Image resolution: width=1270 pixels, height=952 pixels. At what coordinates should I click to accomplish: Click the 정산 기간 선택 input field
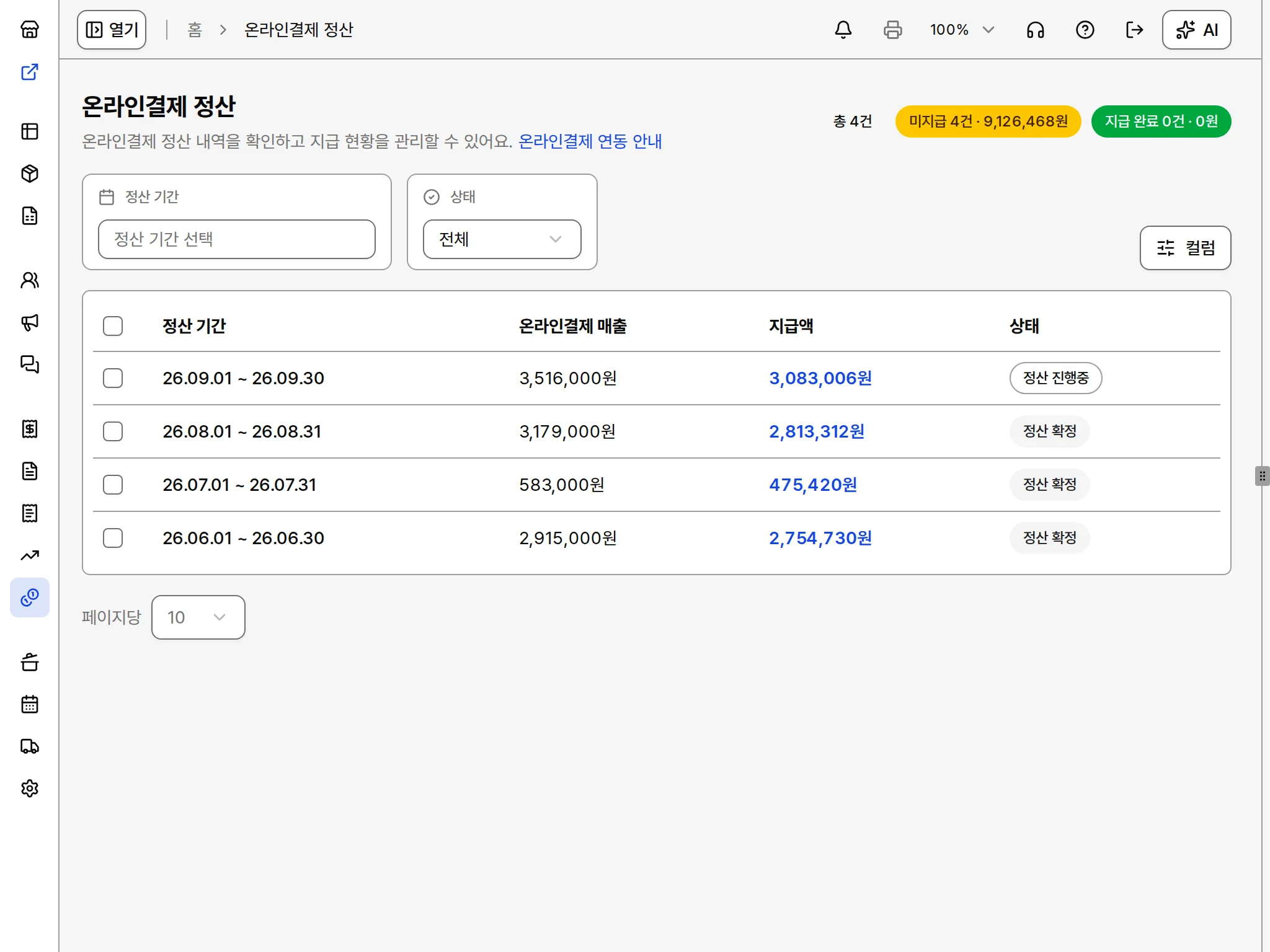[237, 239]
